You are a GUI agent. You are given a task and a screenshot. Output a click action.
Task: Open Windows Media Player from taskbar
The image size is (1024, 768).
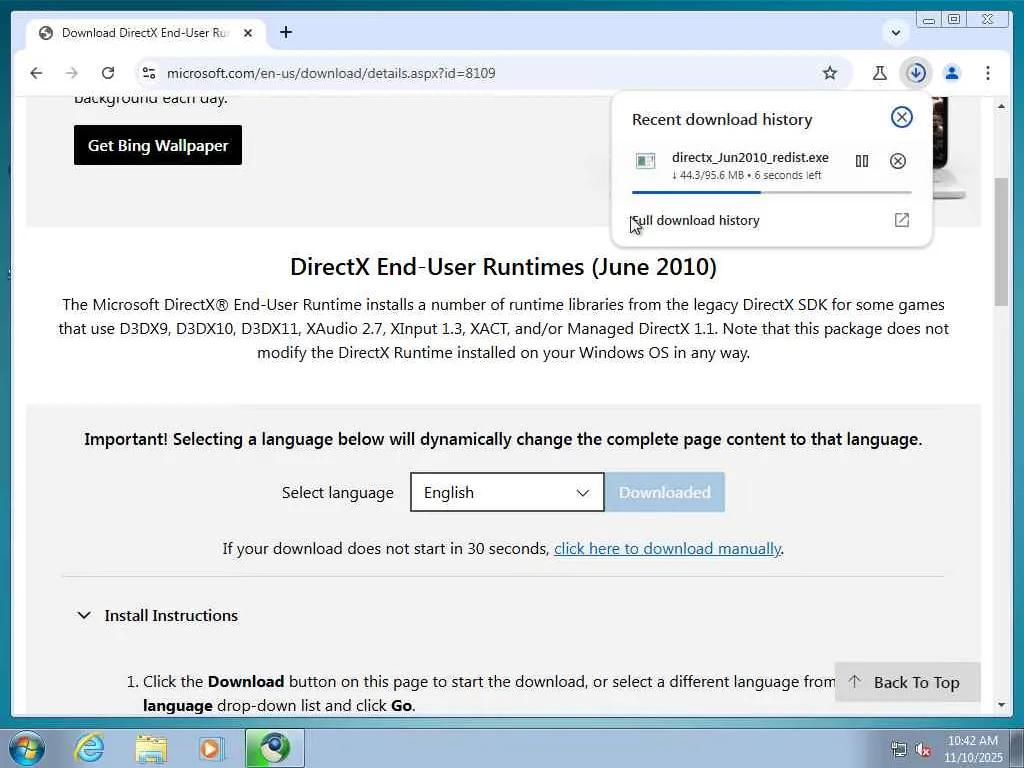[212, 748]
